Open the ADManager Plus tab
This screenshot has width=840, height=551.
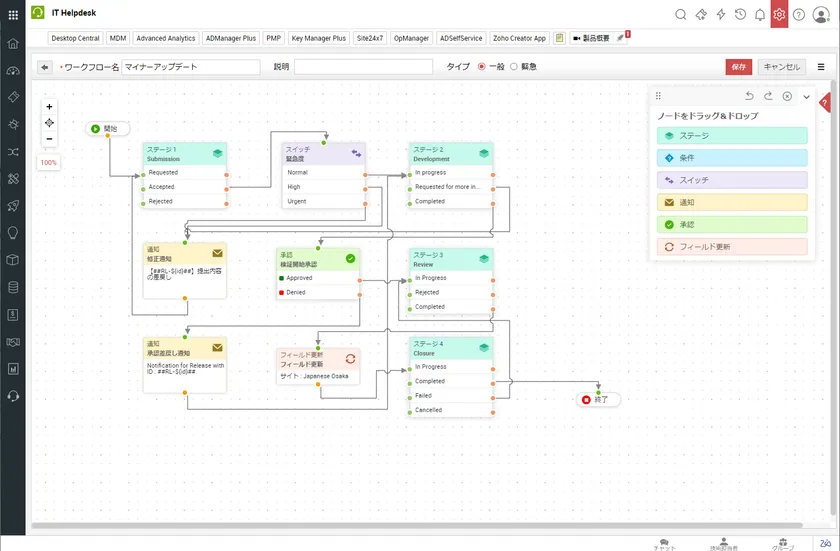point(230,38)
